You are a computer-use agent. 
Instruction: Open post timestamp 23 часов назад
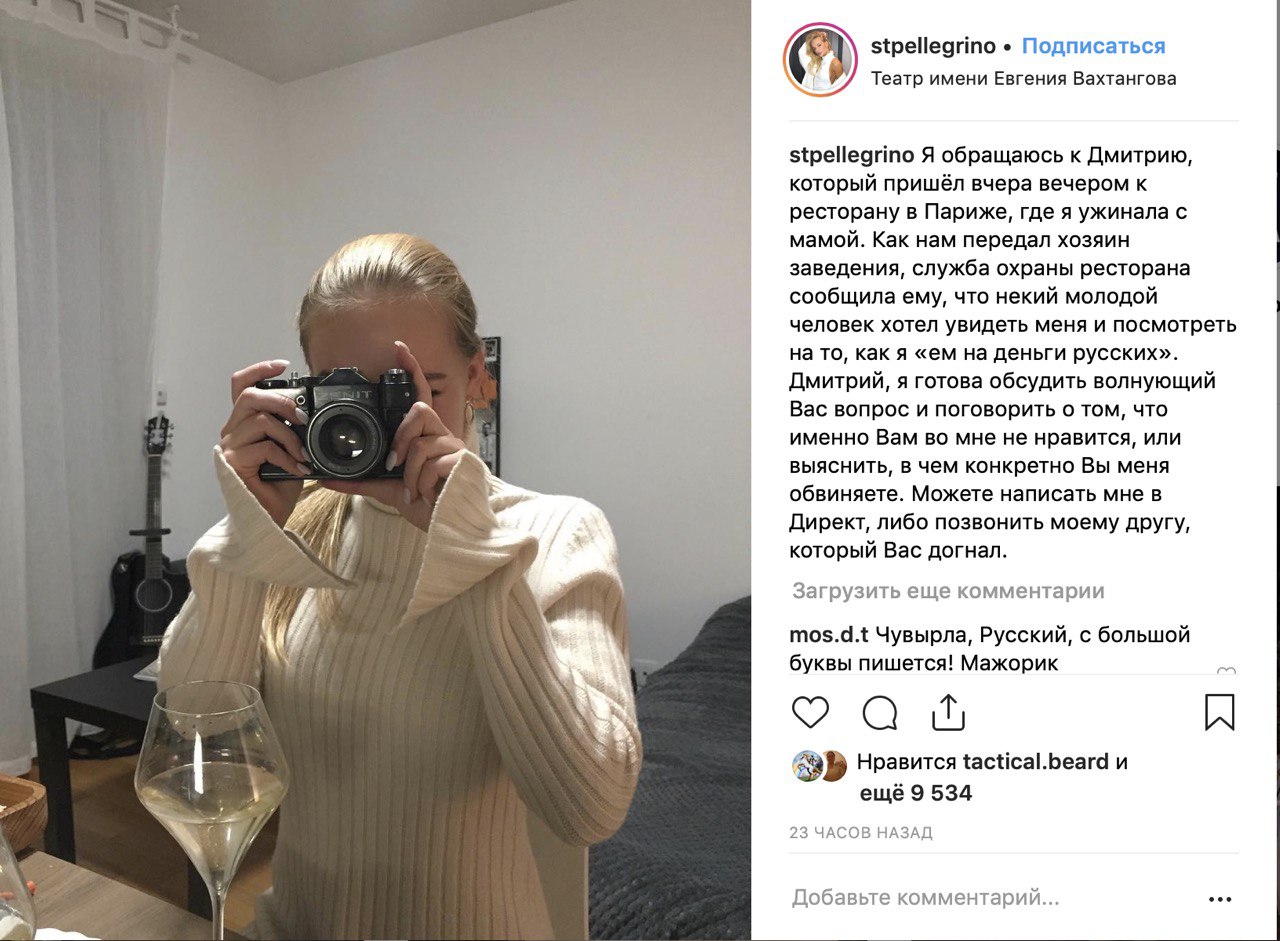point(860,832)
